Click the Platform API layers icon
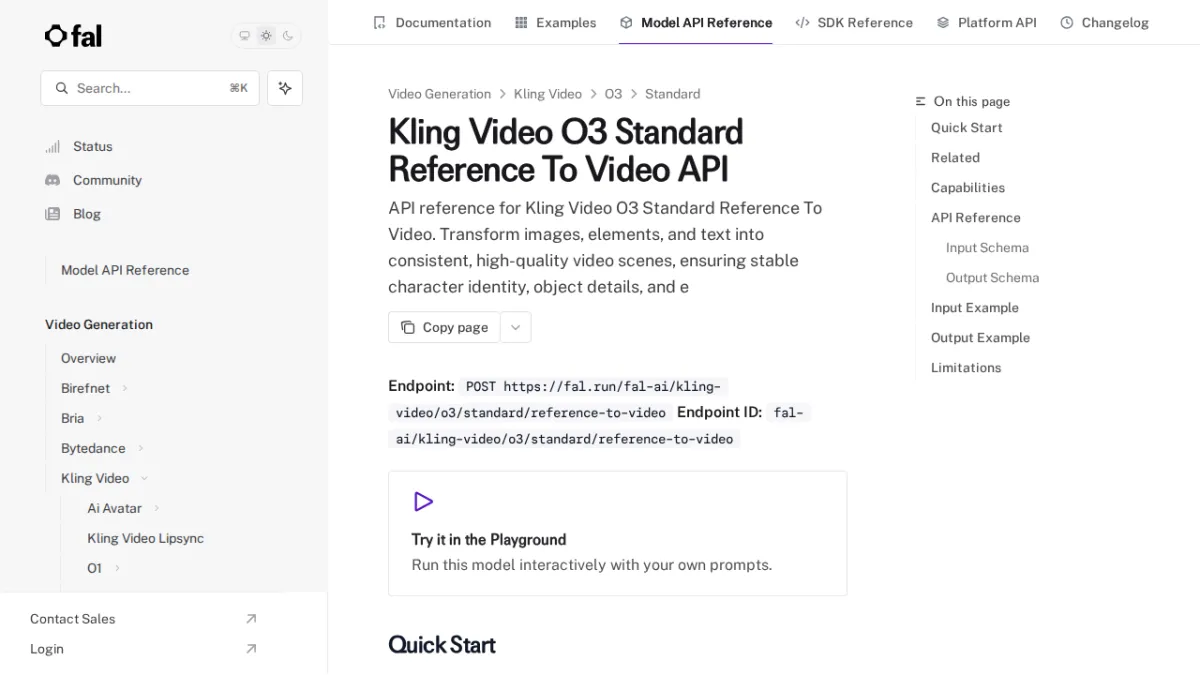 (943, 22)
